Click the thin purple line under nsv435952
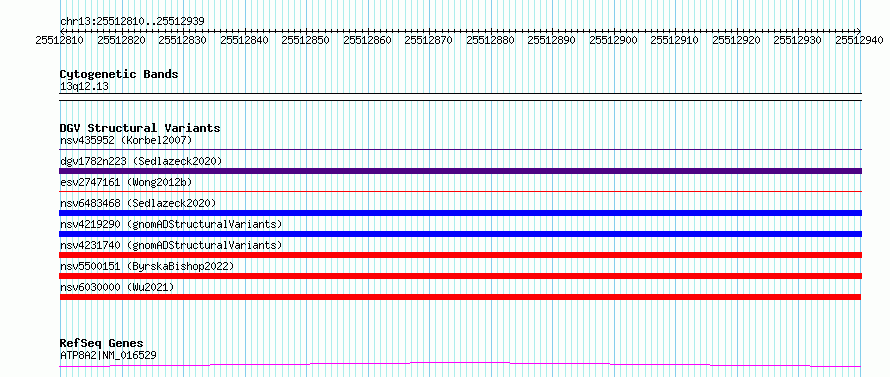Screen dimensions: 890x377 pos(461,150)
